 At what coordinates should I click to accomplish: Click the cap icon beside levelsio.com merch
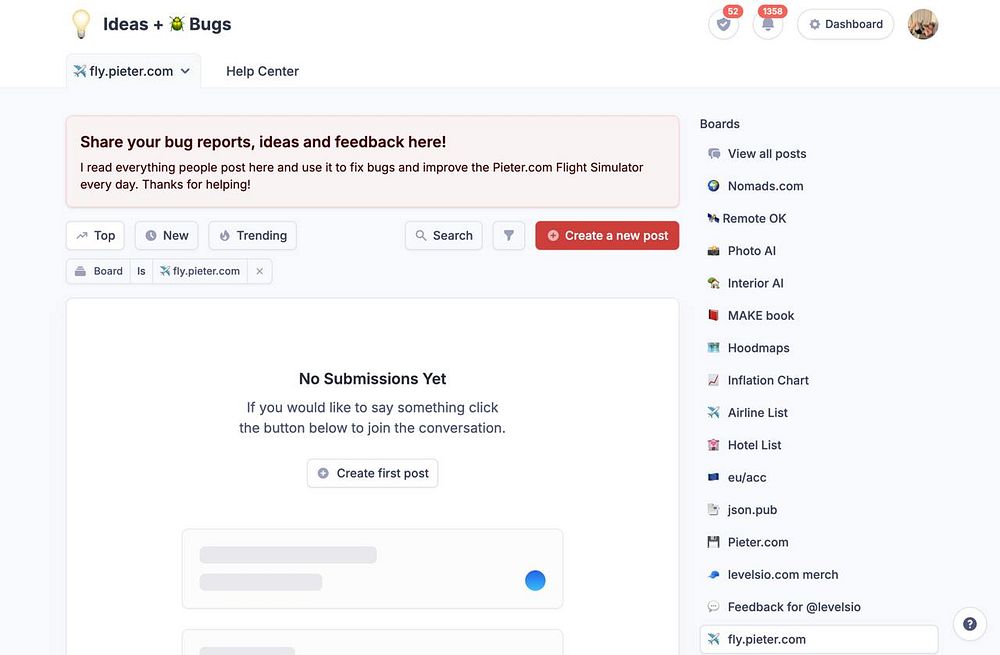[x=714, y=575]
